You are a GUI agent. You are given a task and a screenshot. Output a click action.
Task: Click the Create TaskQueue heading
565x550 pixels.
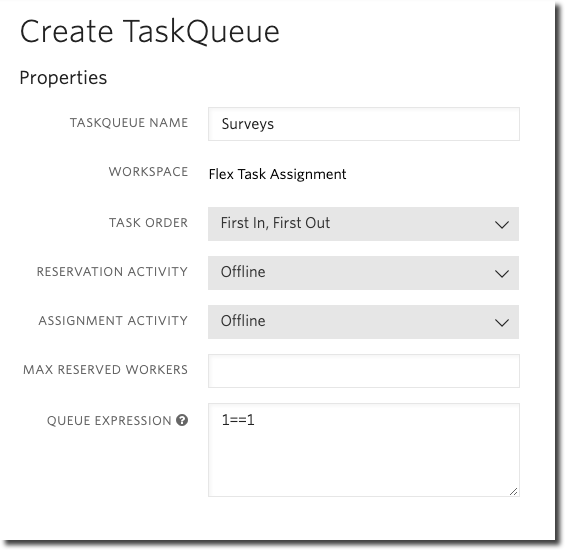pyautogui.click(x=150, y=32)
